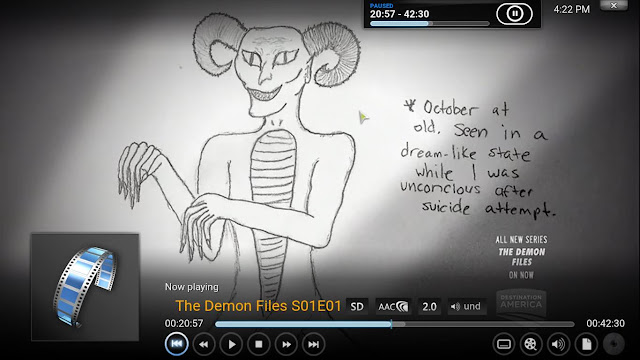The height and width of the screenshot is (360, 640).
Task: Stop the video playback
Action: 258,344
